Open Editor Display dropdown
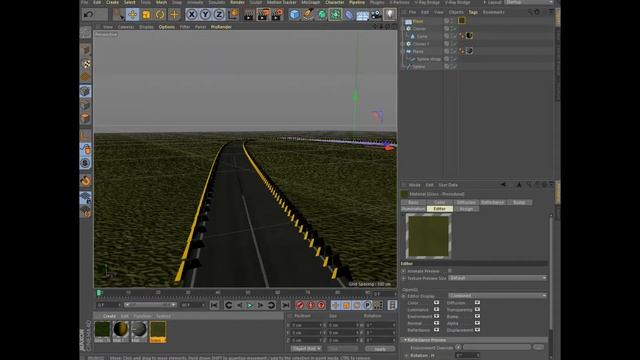The width and height of the screenshot is (640, 360). coord(498,296)
